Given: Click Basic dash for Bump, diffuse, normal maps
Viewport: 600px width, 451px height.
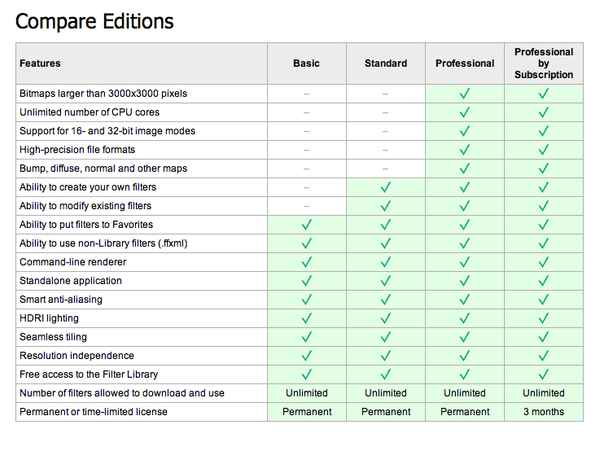Looking at the screenshot, I should click(x=307, y=169).
